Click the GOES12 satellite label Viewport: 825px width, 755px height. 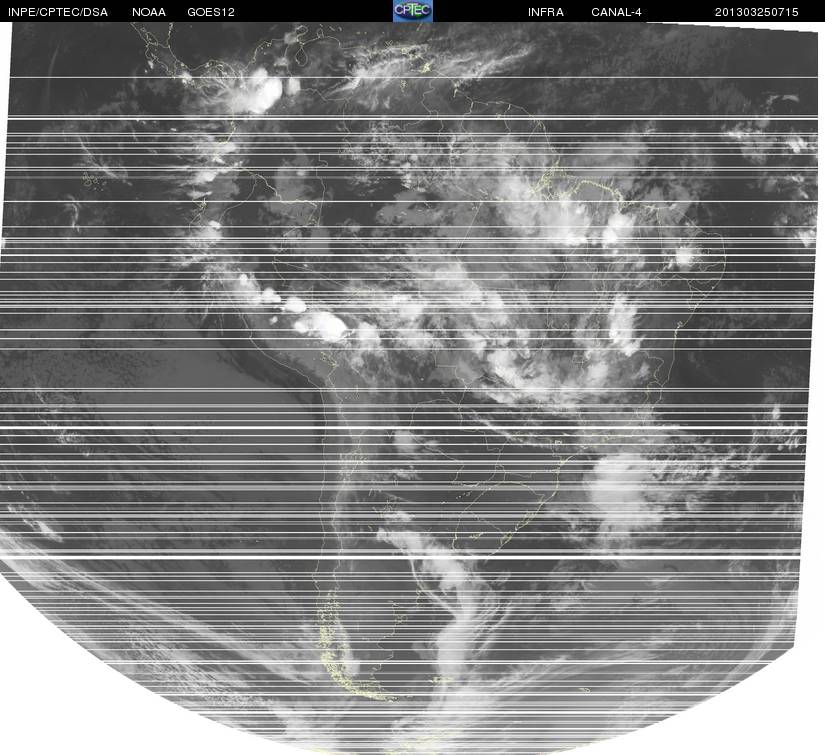click(210, 12)
